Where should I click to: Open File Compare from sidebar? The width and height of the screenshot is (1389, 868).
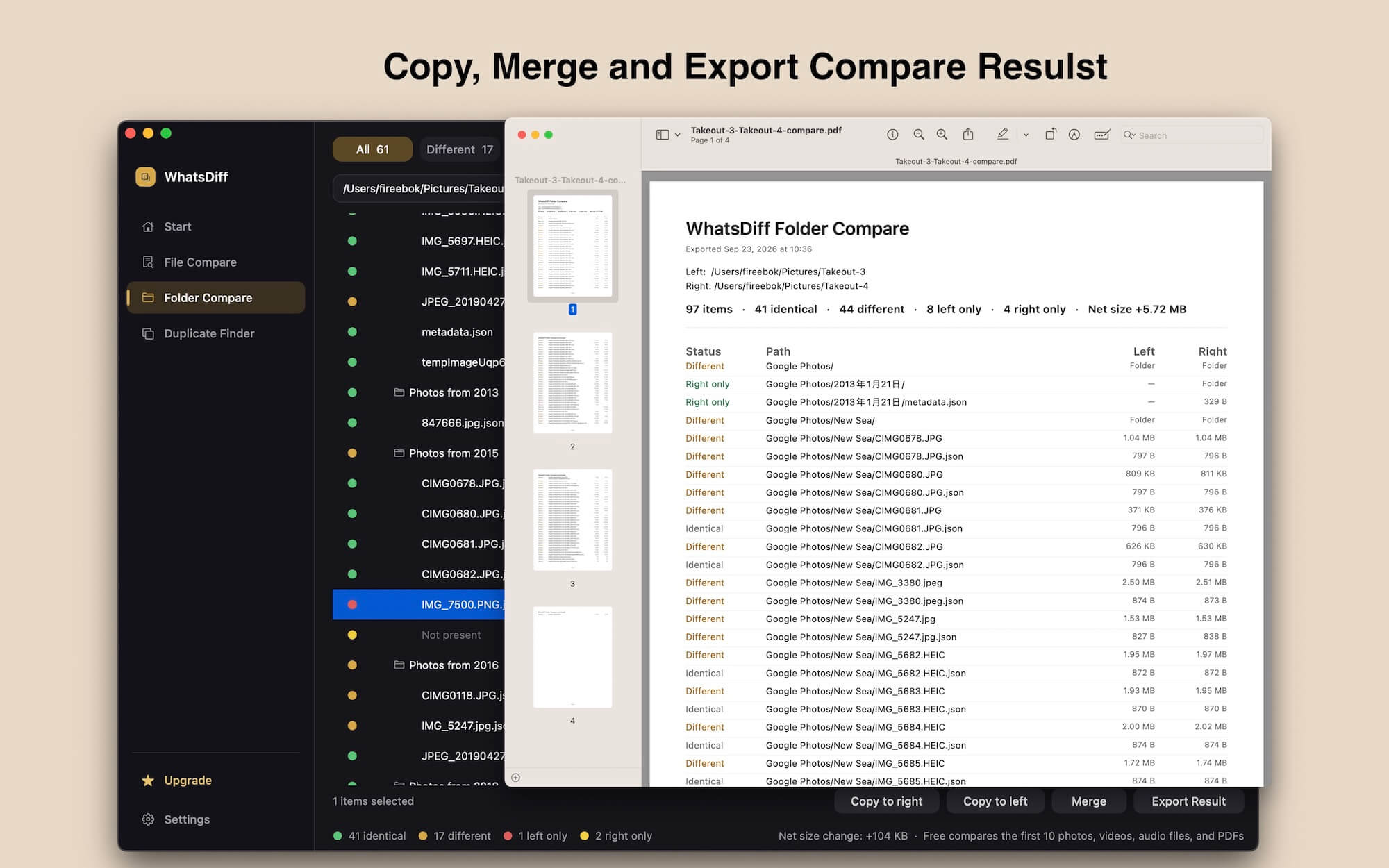[x=215, y=262]
